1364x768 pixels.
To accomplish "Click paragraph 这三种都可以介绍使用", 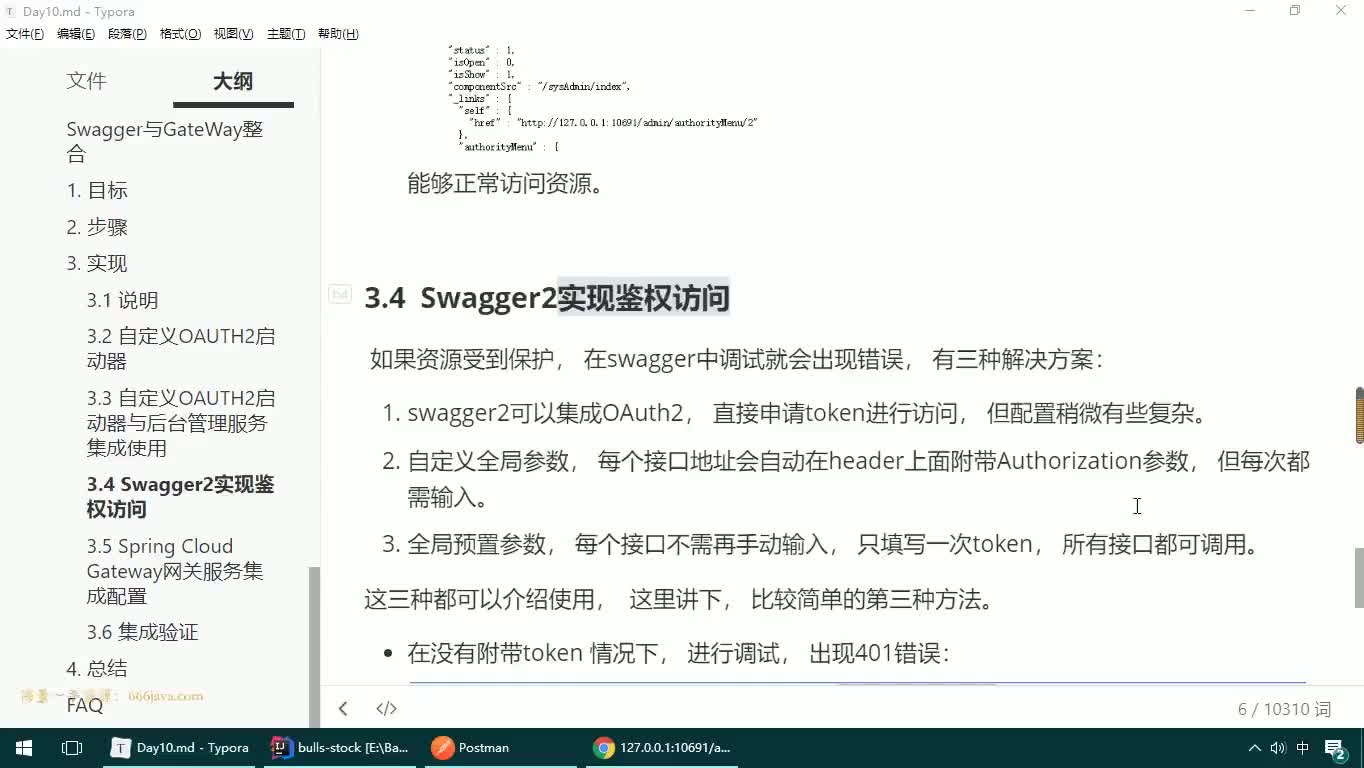I will 680,600.
